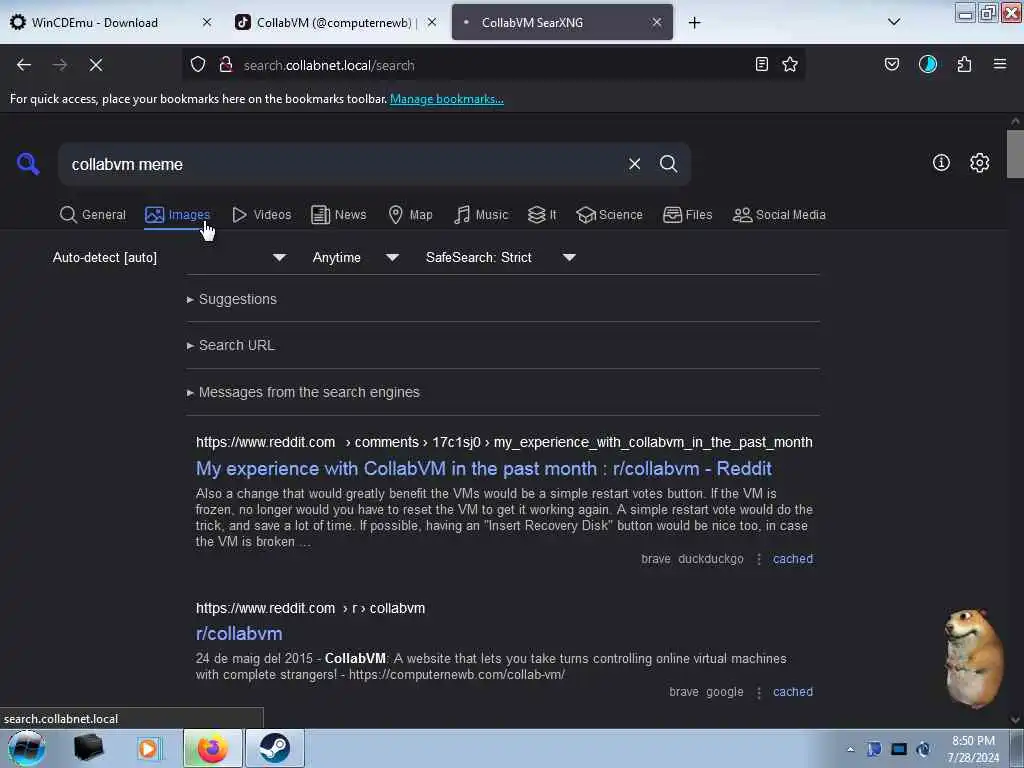Open a new browser tab
1024x768 pixels.
pos(694,23)
